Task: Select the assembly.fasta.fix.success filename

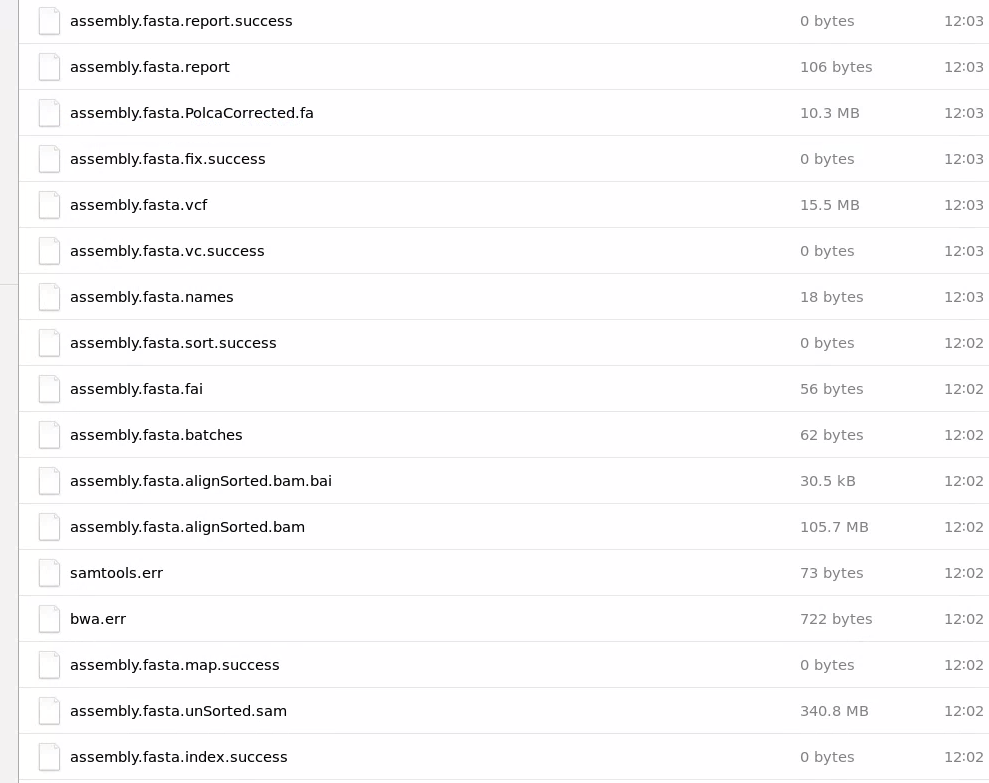Action: 168,159
